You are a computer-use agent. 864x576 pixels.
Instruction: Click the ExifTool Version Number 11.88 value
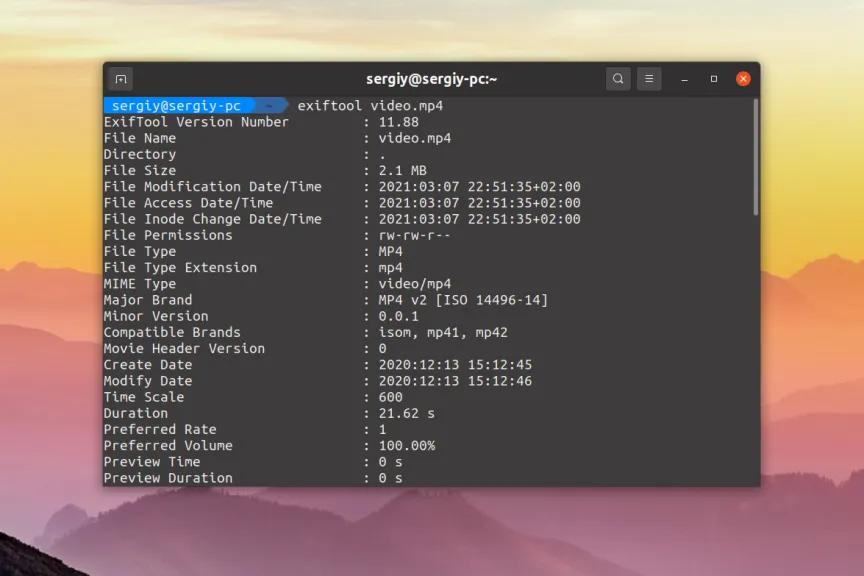click(398, 122)
